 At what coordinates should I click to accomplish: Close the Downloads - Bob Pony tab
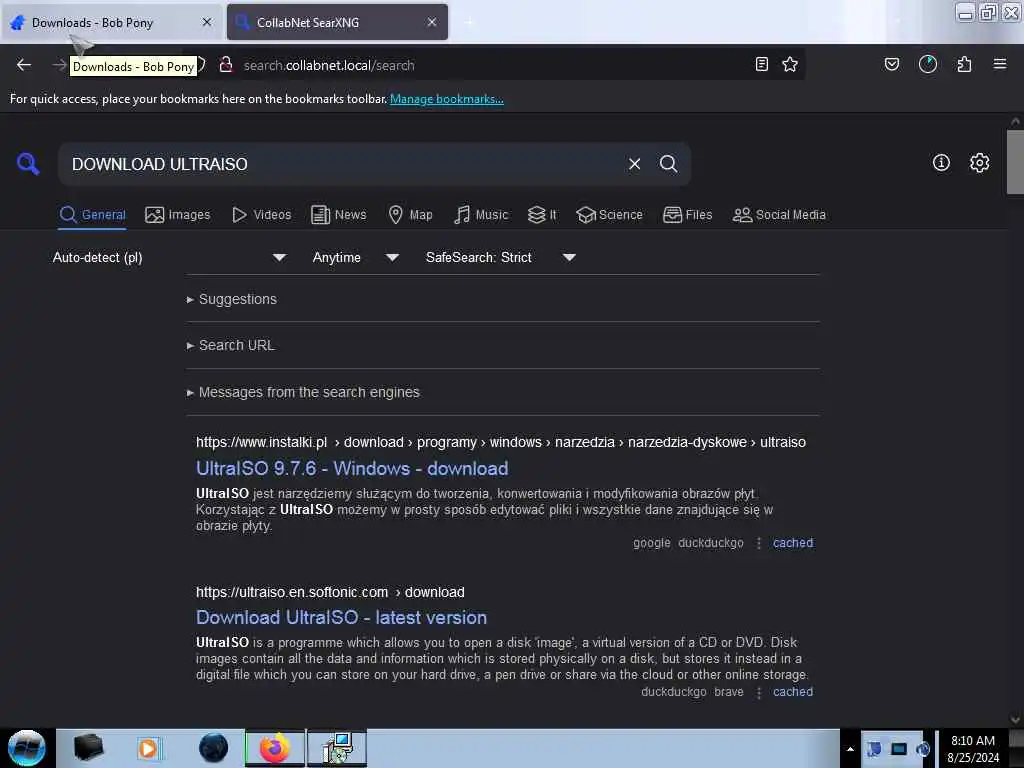point(206,22)
